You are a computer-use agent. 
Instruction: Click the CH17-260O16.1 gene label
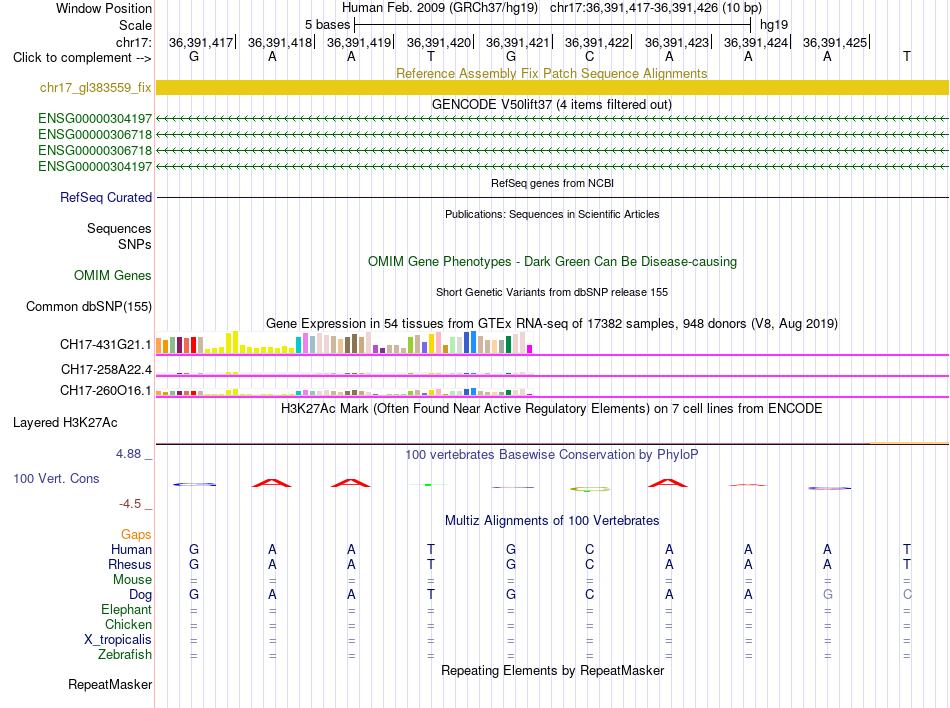(105, 391)
